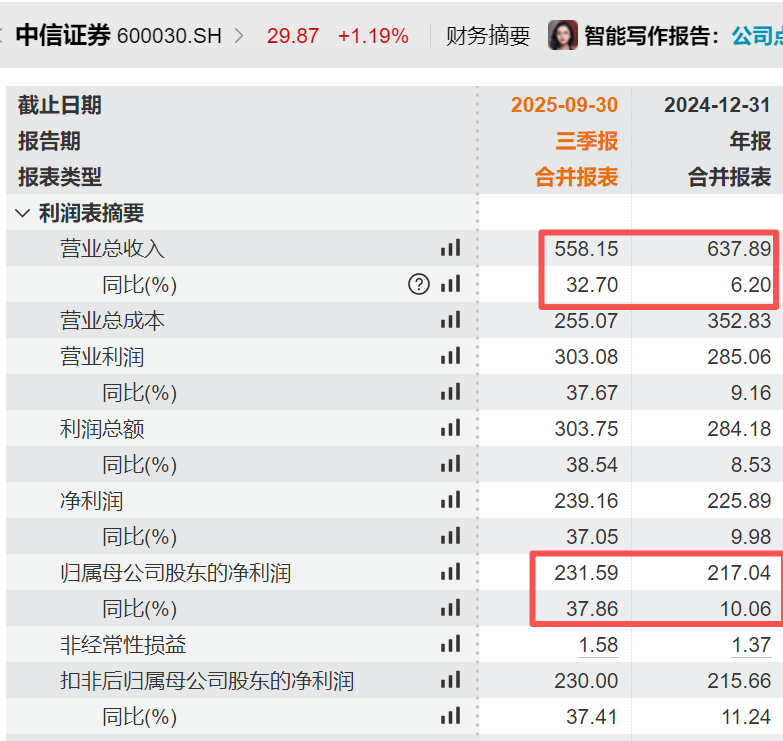This screenshot has height=741, width=783.
Task: Click the analyst avatar thumbnail
Action: [563, 35]
